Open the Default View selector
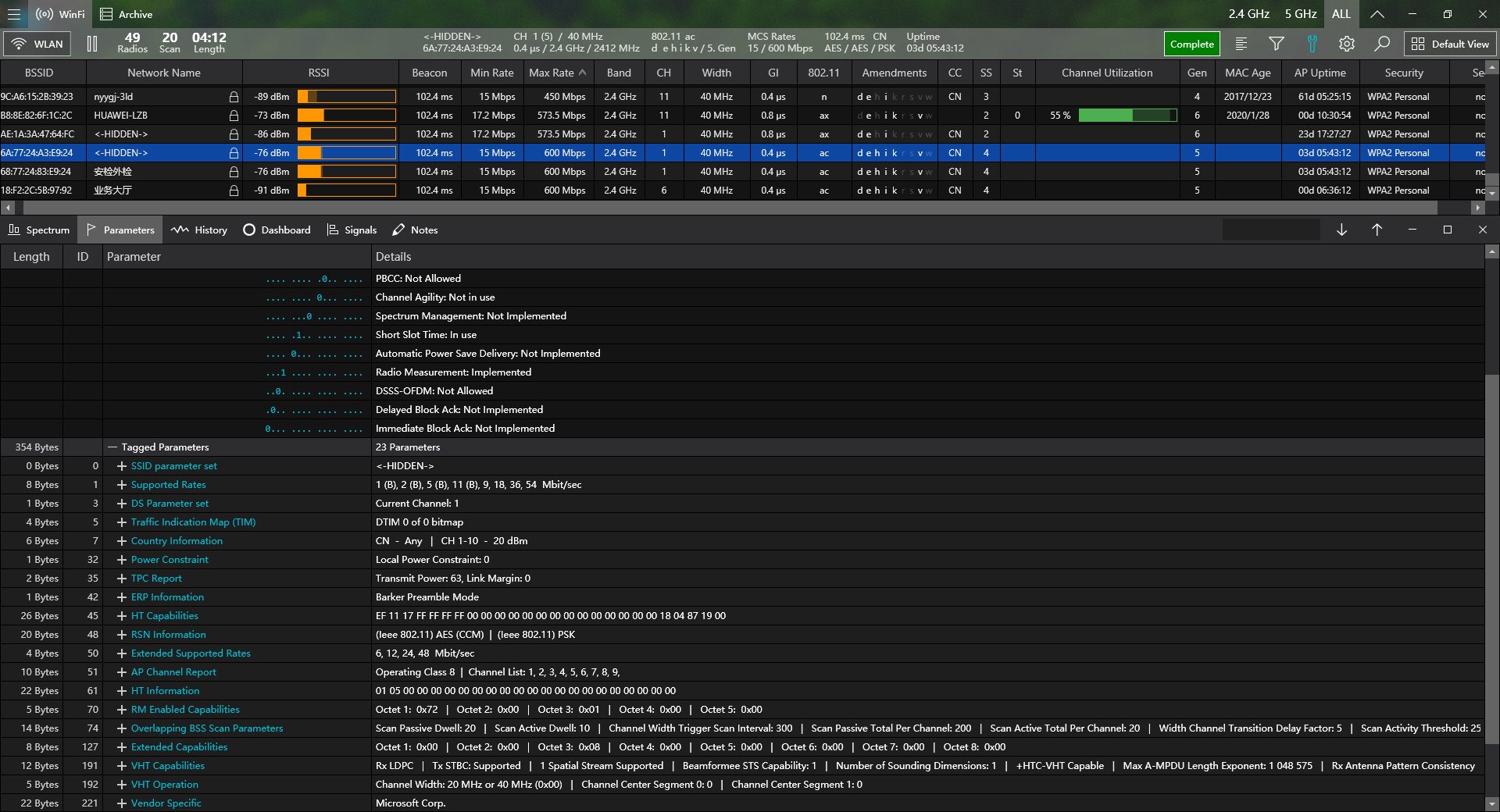The image size is (1500, 812). coord(1450,44)
